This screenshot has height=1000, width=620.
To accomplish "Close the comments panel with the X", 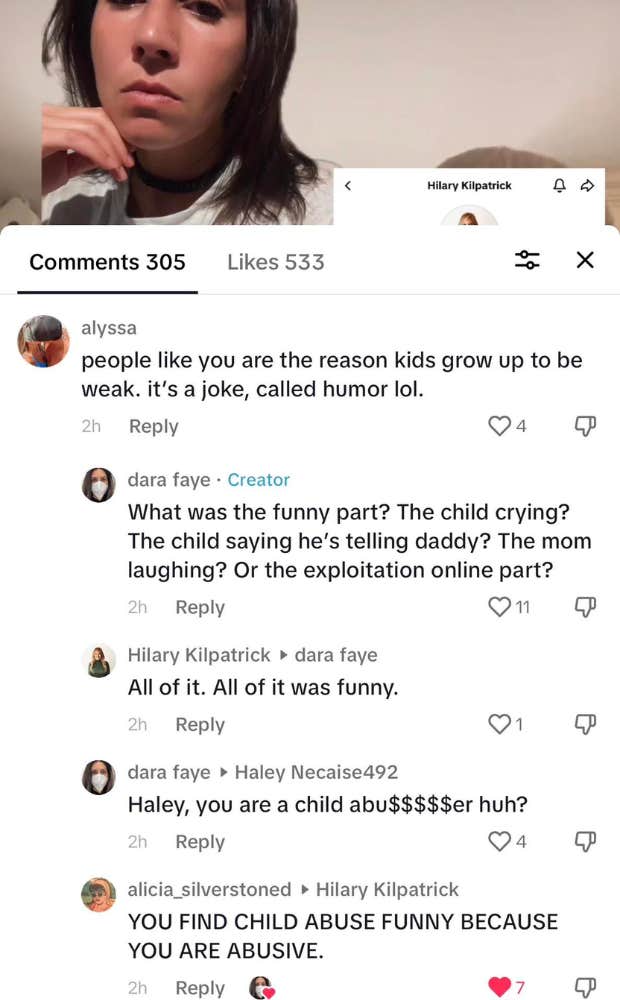I will (x=585, y=259).
